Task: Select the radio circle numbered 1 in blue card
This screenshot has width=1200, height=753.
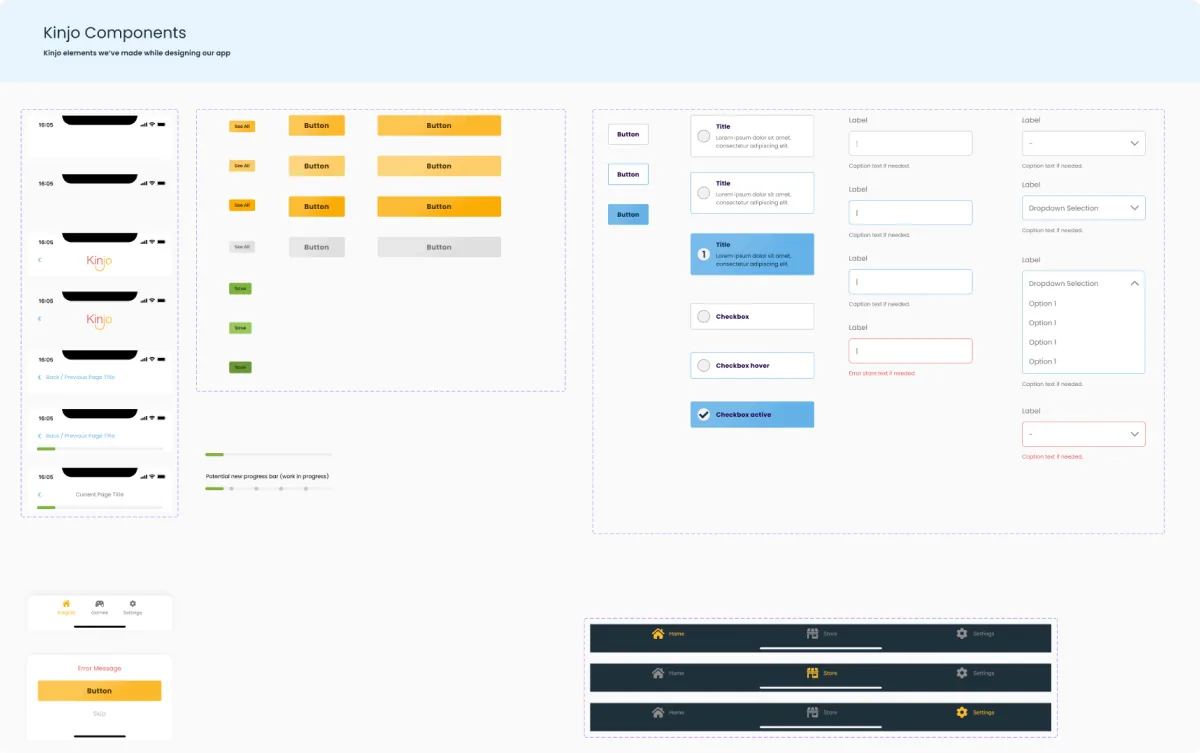Action: 704,254
